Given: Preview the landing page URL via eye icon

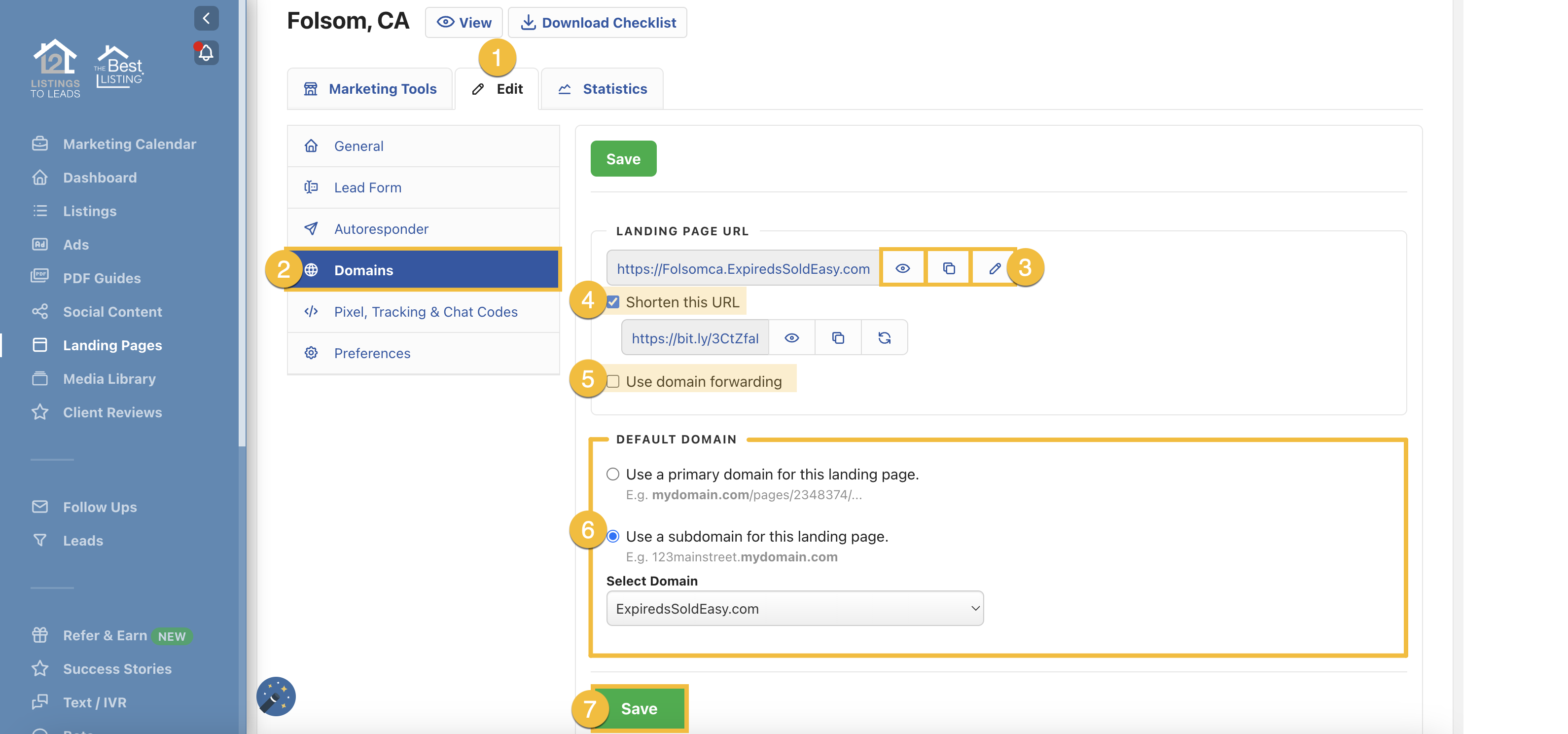Looking at the screenshot, I should tap(903, 267).
